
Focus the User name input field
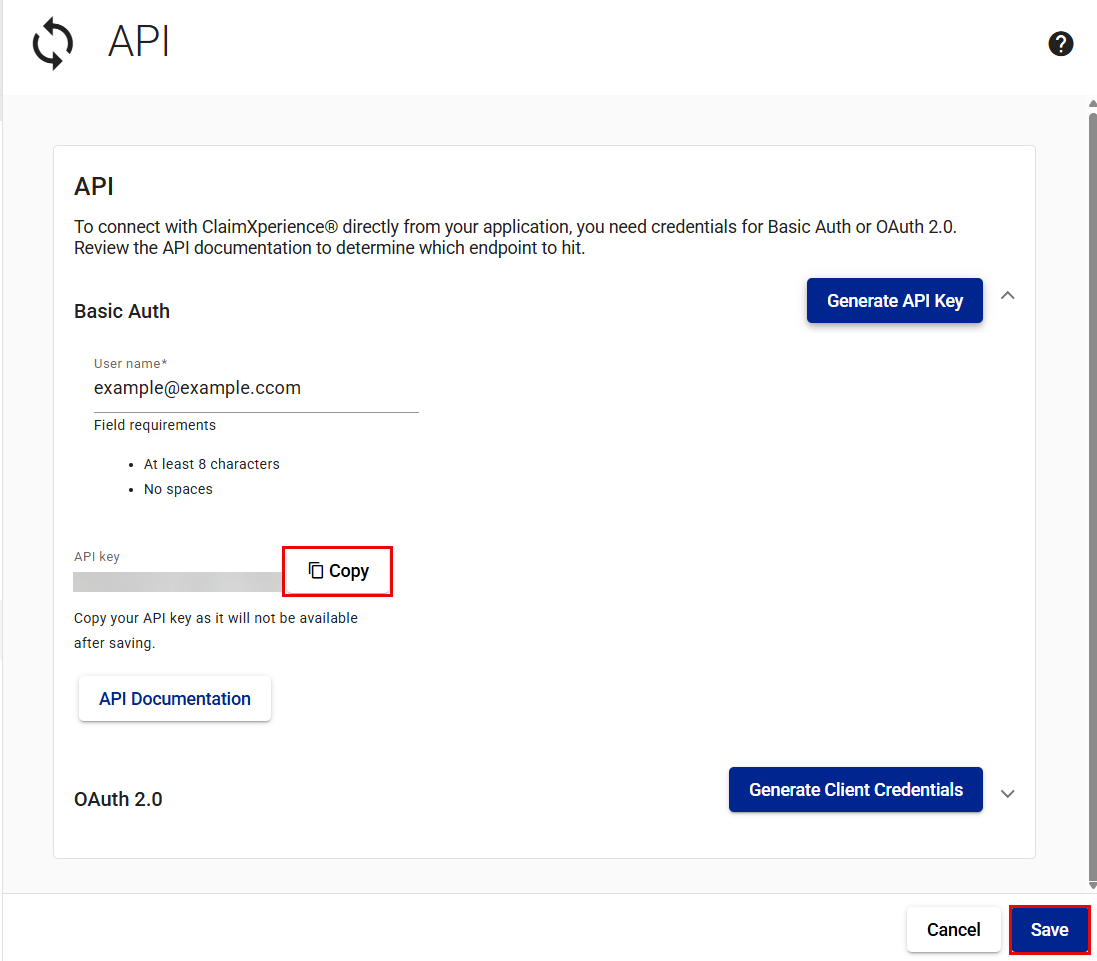pyautogui.click(x=255, y=389)
